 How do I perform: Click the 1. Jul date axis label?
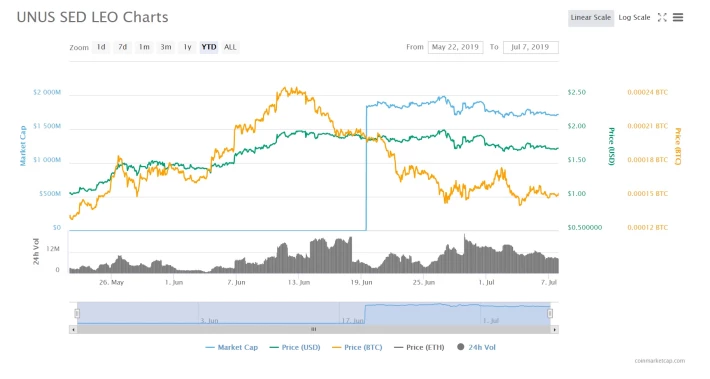click(486, 282)
